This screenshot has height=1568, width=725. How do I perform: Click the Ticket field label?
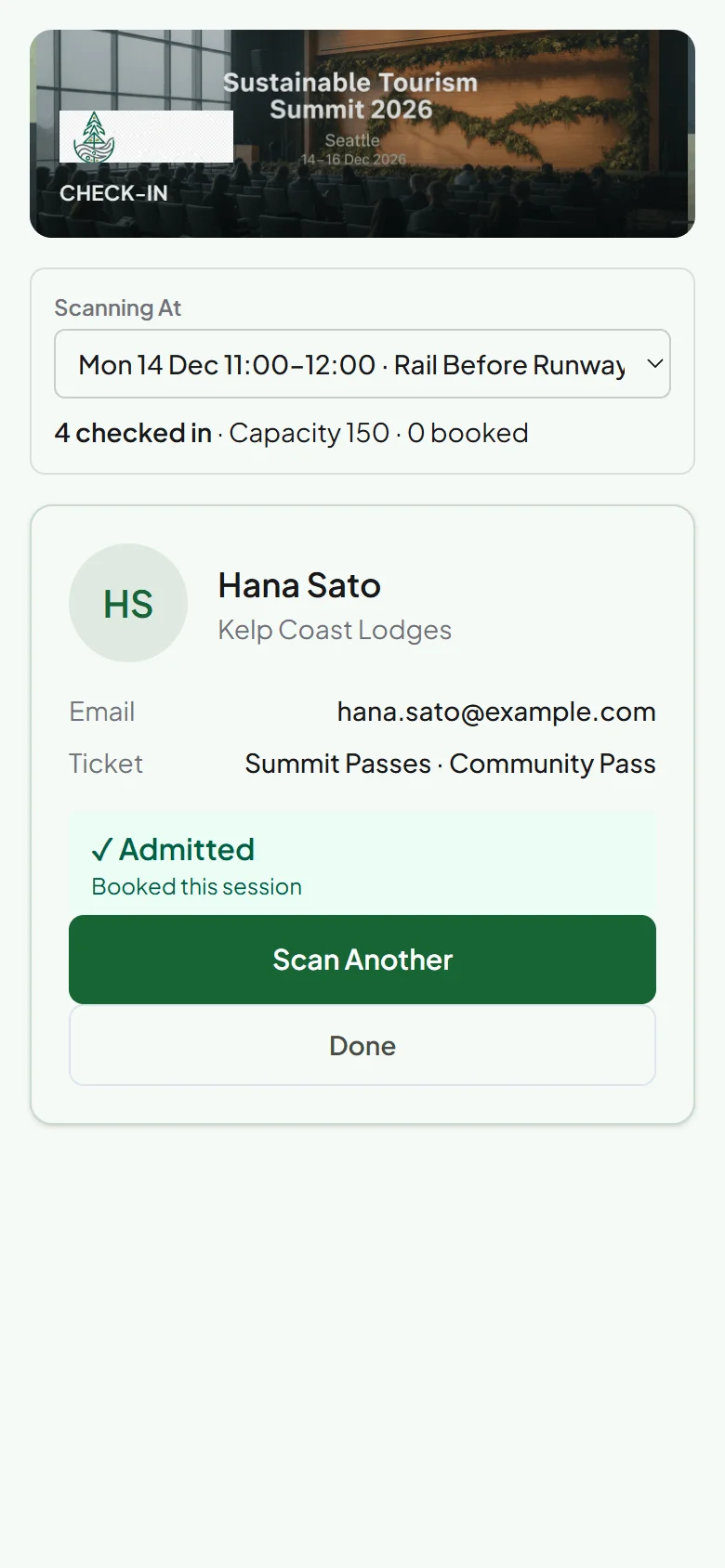tap(106, 764)
